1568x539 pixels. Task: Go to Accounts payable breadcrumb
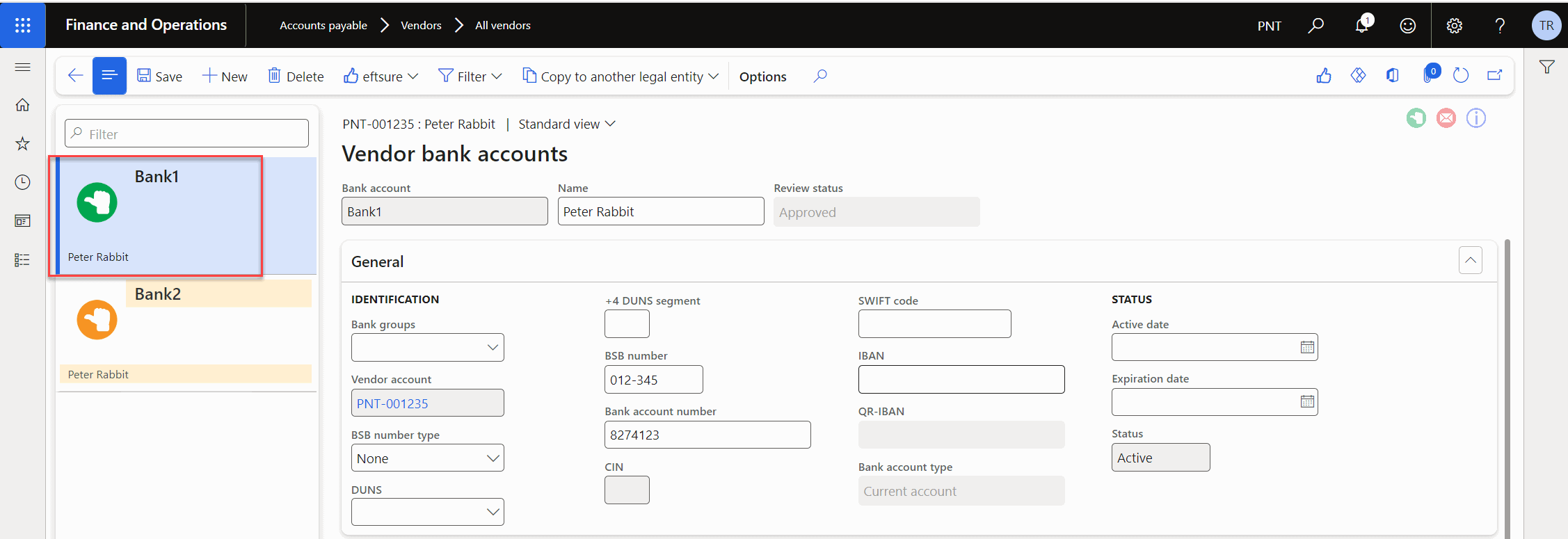pos(323,26)
